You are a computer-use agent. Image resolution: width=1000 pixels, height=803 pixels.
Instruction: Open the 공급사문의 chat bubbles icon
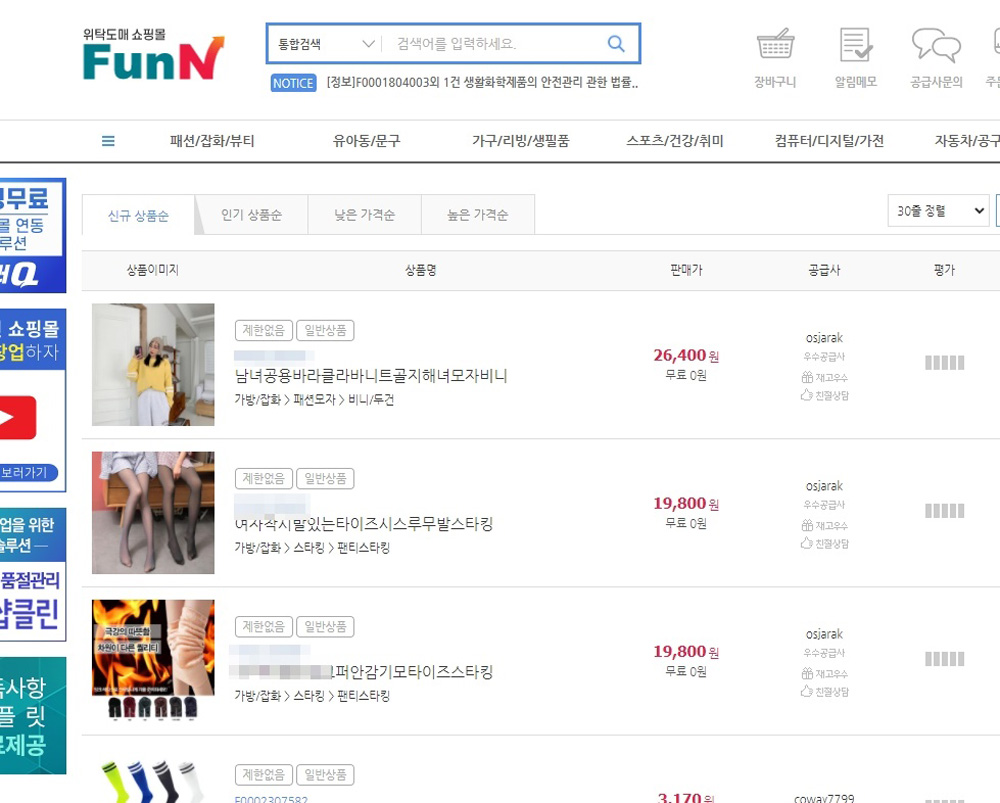[x=936, y=45]
